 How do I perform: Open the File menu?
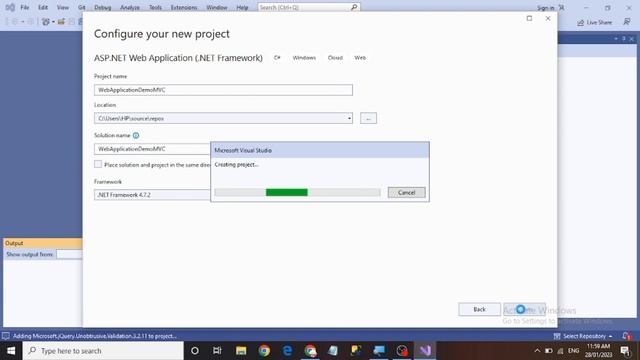point(25,7)
